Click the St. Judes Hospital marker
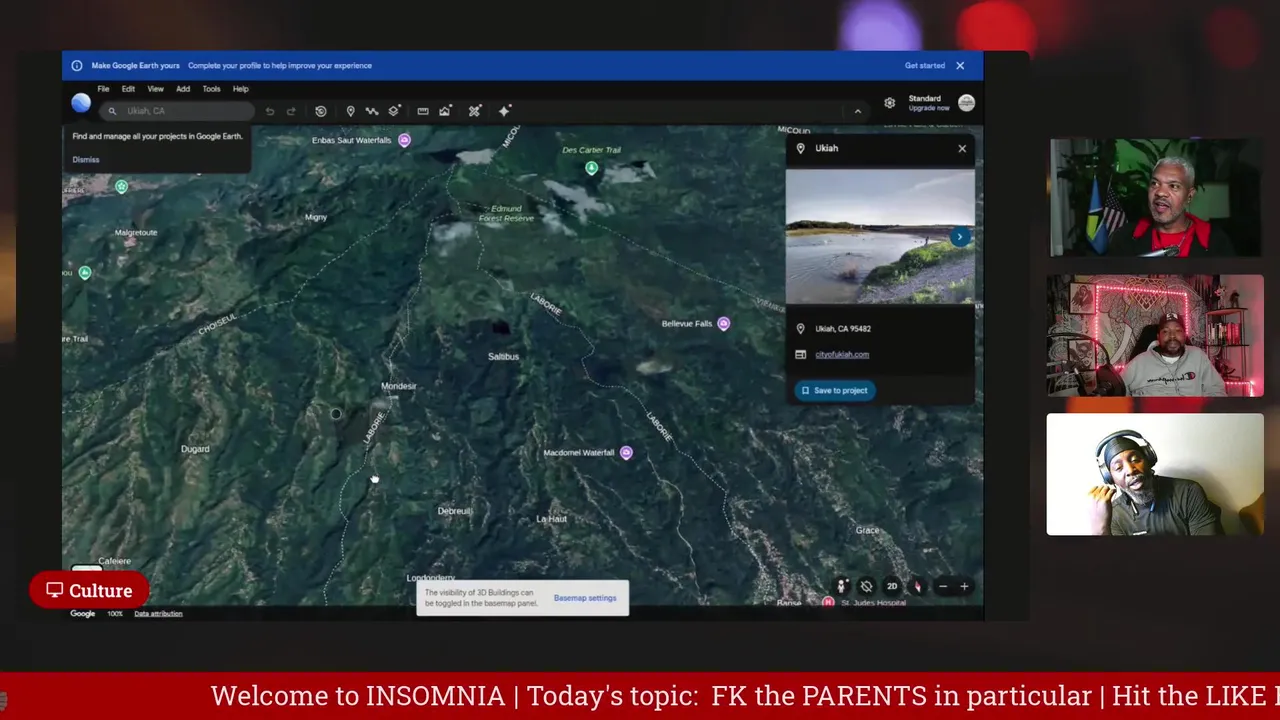The height and width of the screenshot is (720, 1280). click(x=828, y=602)
